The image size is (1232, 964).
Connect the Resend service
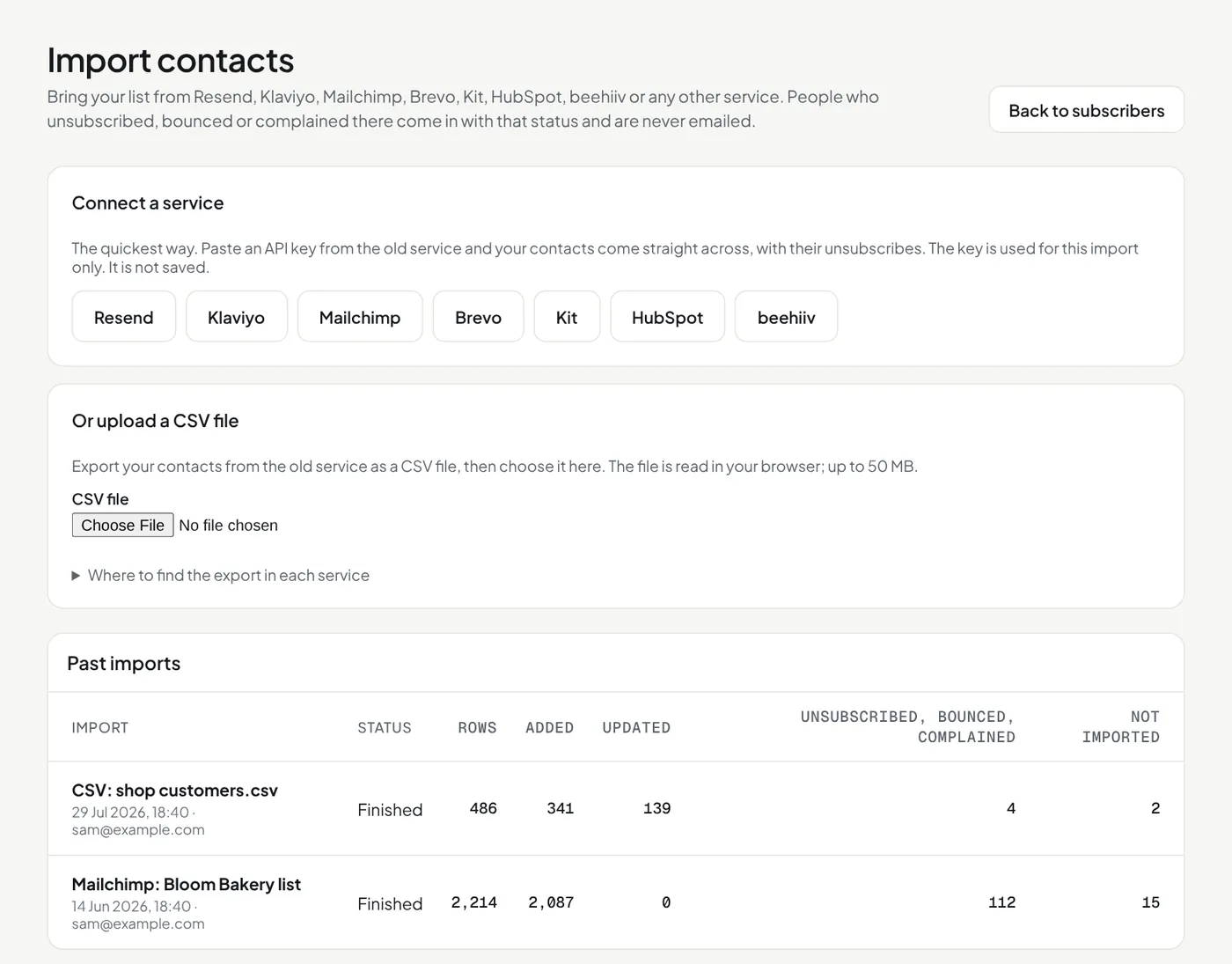click(123, 317)
